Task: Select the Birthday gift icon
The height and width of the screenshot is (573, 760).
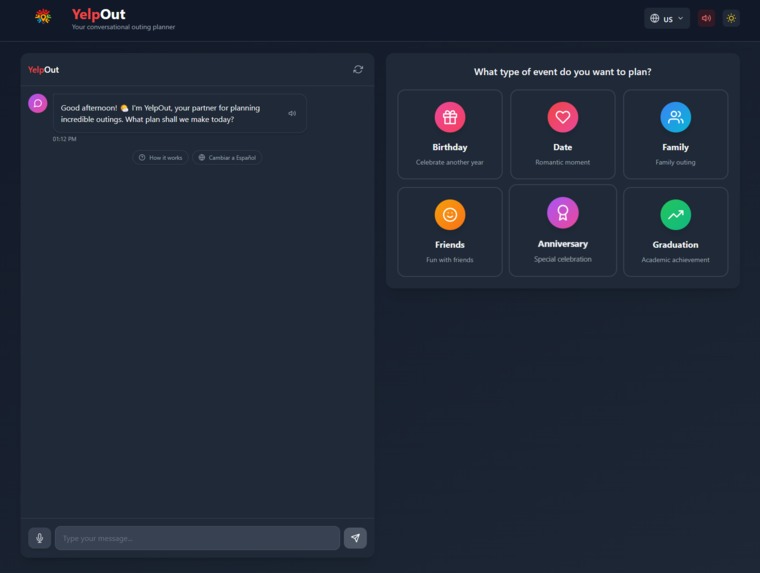Action: 450,117
